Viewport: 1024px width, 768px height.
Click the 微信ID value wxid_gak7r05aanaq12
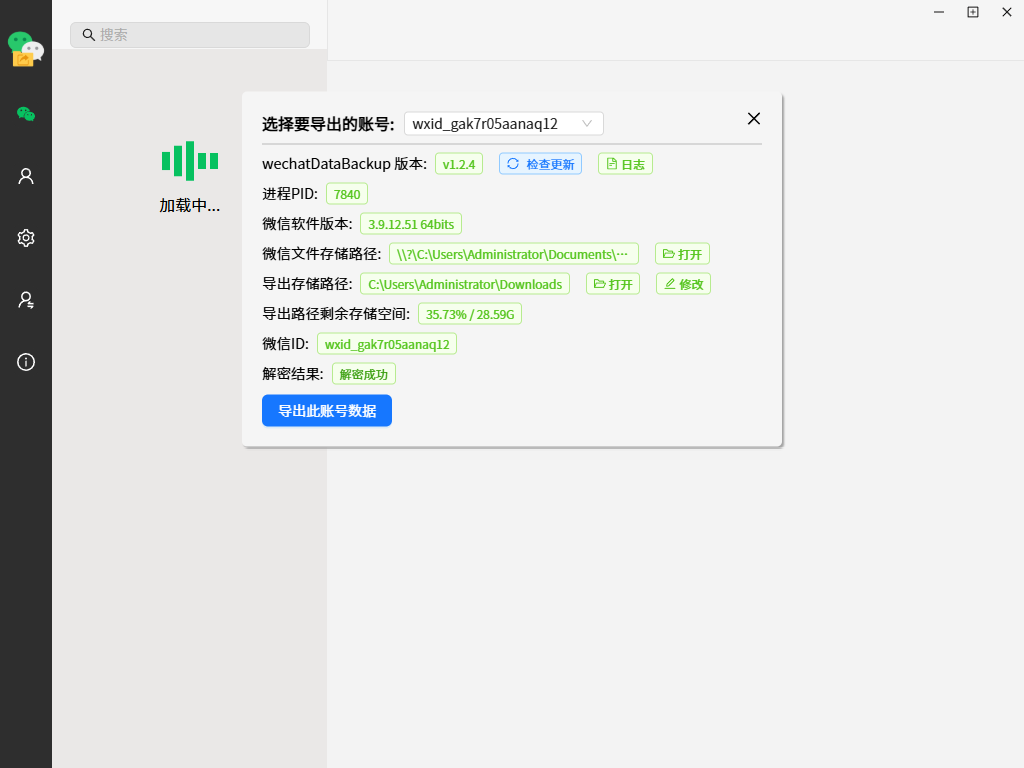[x=387, y=344]
